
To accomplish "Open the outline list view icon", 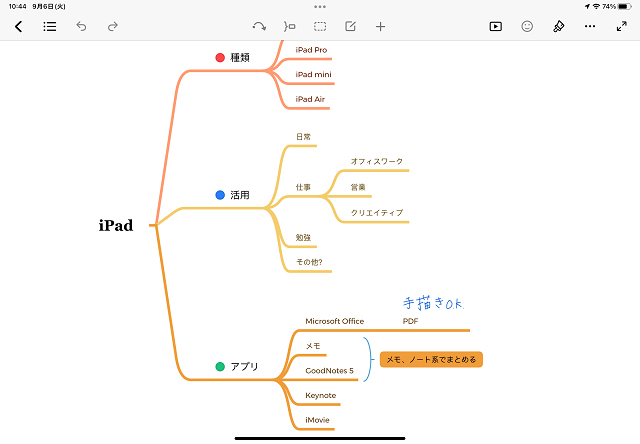I will tap(50, 27).
